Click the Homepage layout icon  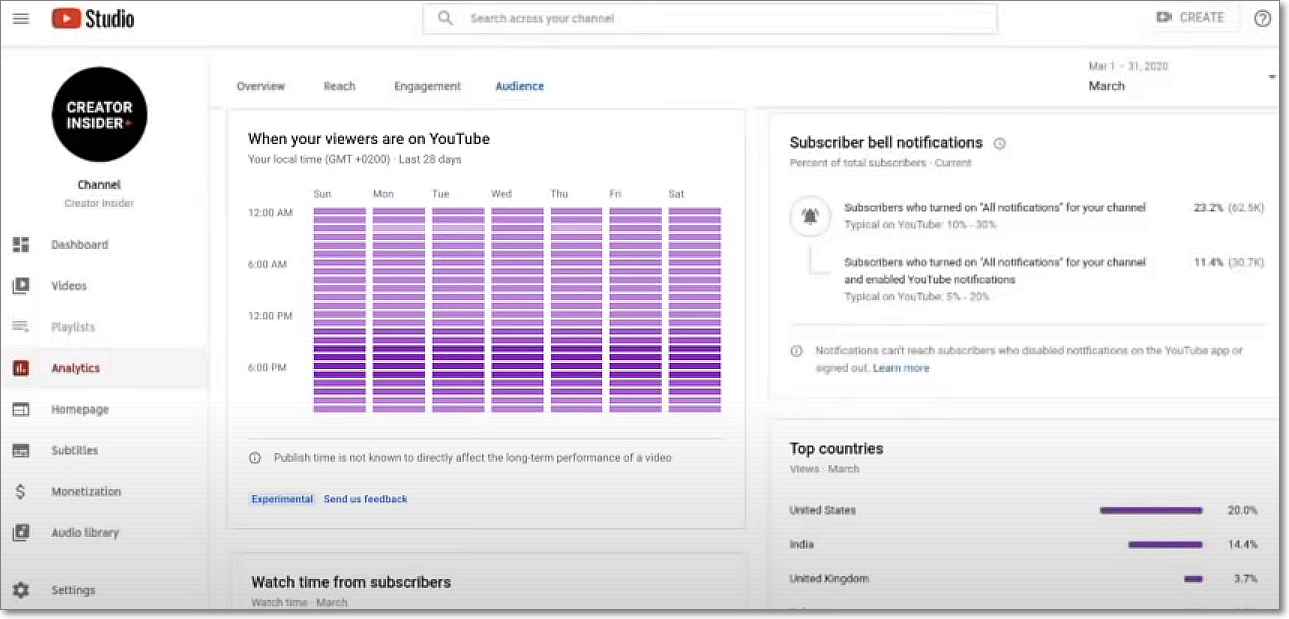(x=20, y=409)
